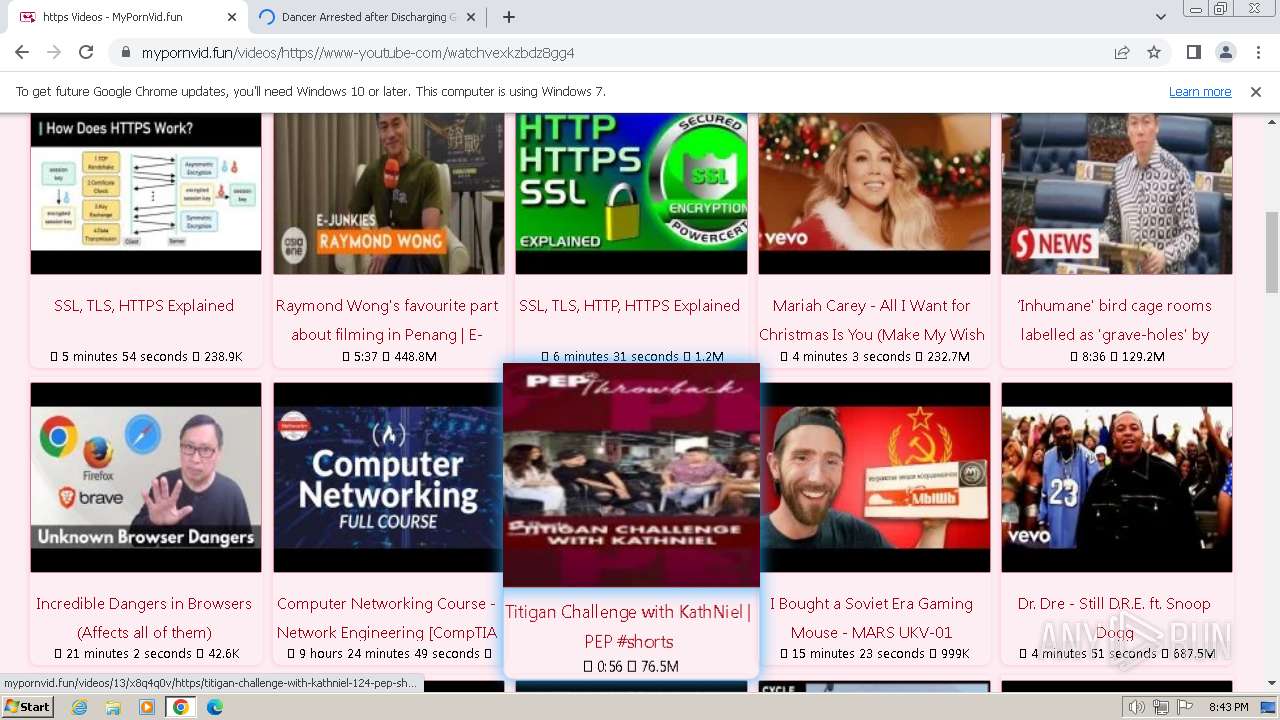This screenshot has height=720, width=1280.
Task: Open 'Computer Networking Course' title link
Action: (387, 618)
